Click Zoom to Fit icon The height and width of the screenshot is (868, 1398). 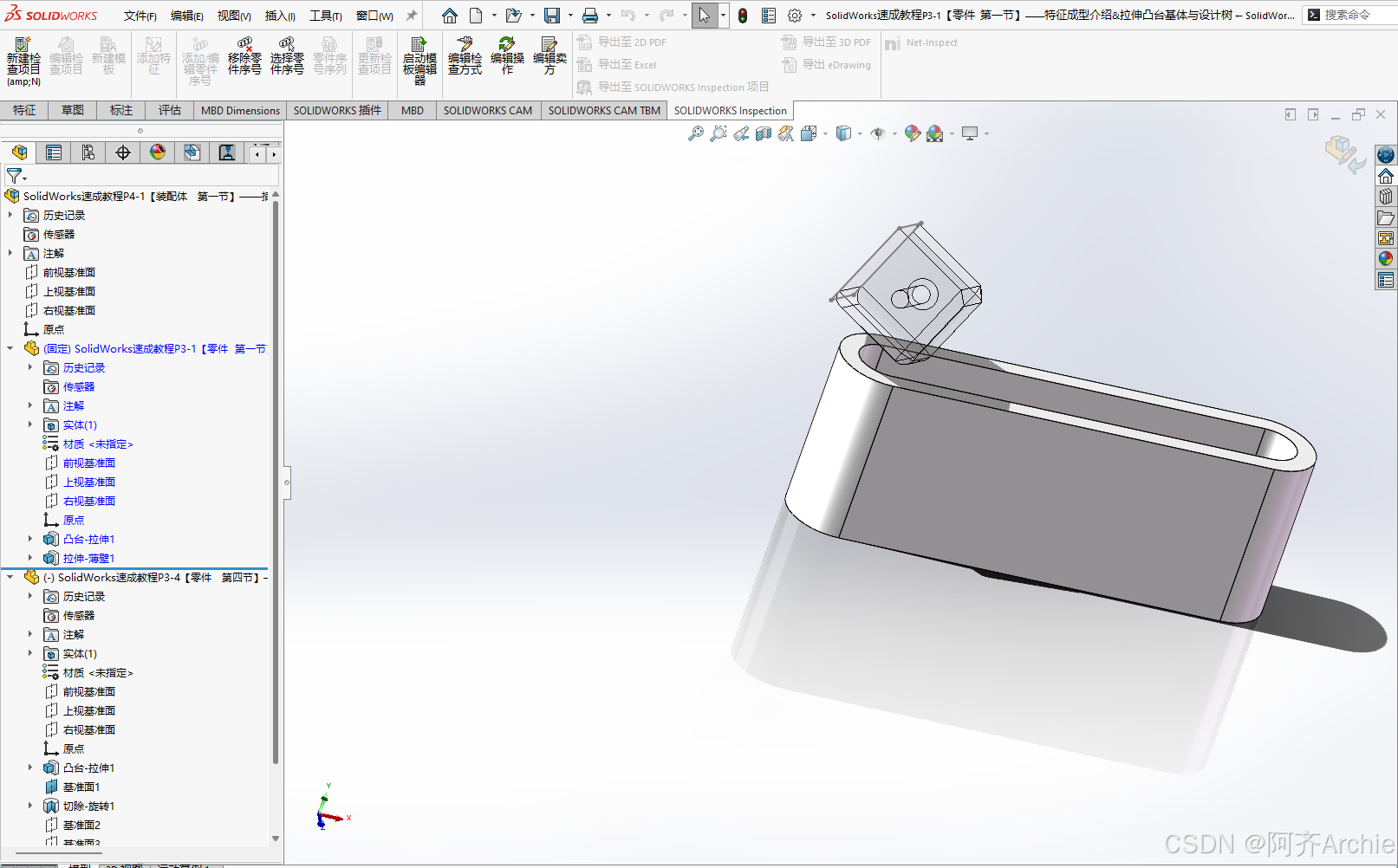coord(695,133)
